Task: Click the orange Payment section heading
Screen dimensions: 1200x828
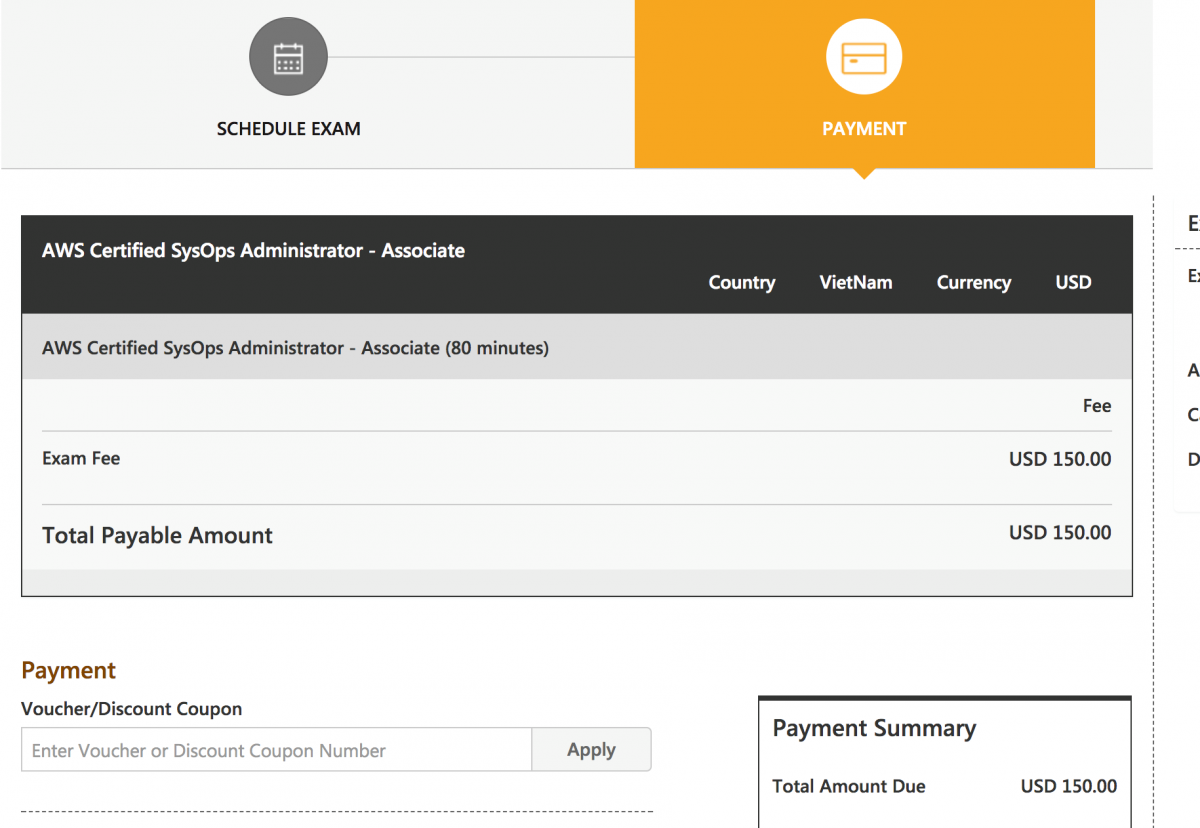Action: (x=69, y=670)
